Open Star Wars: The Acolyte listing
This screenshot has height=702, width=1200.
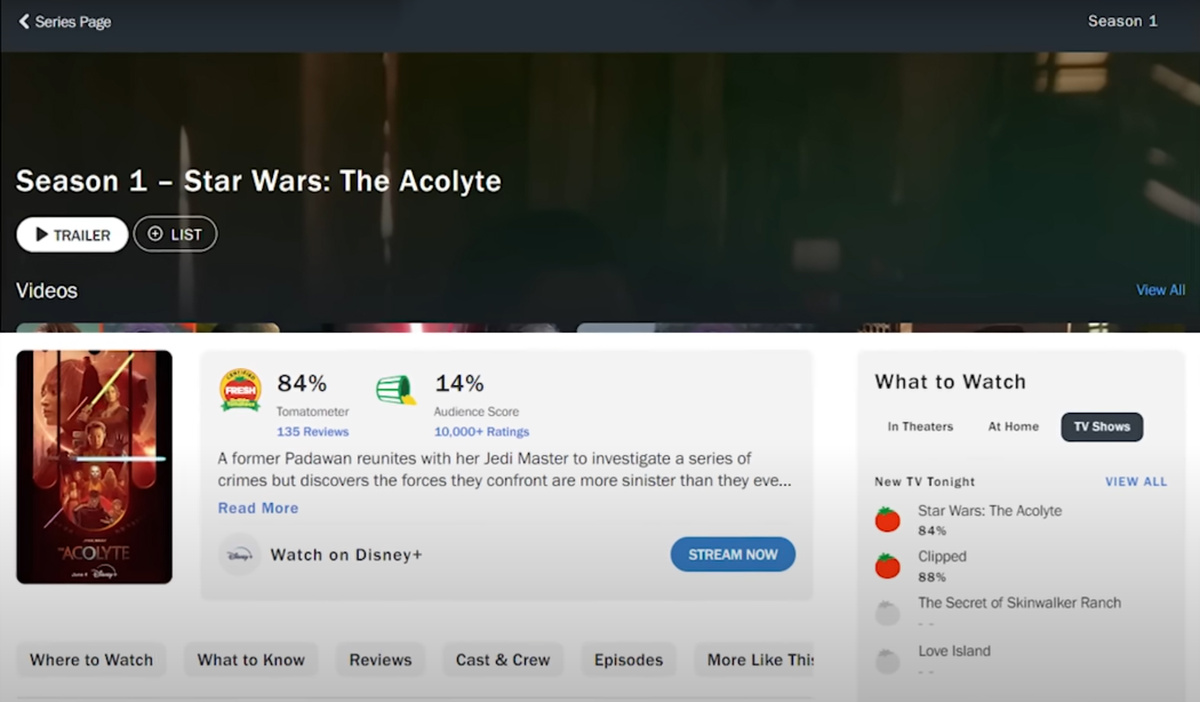click(990, 511)
